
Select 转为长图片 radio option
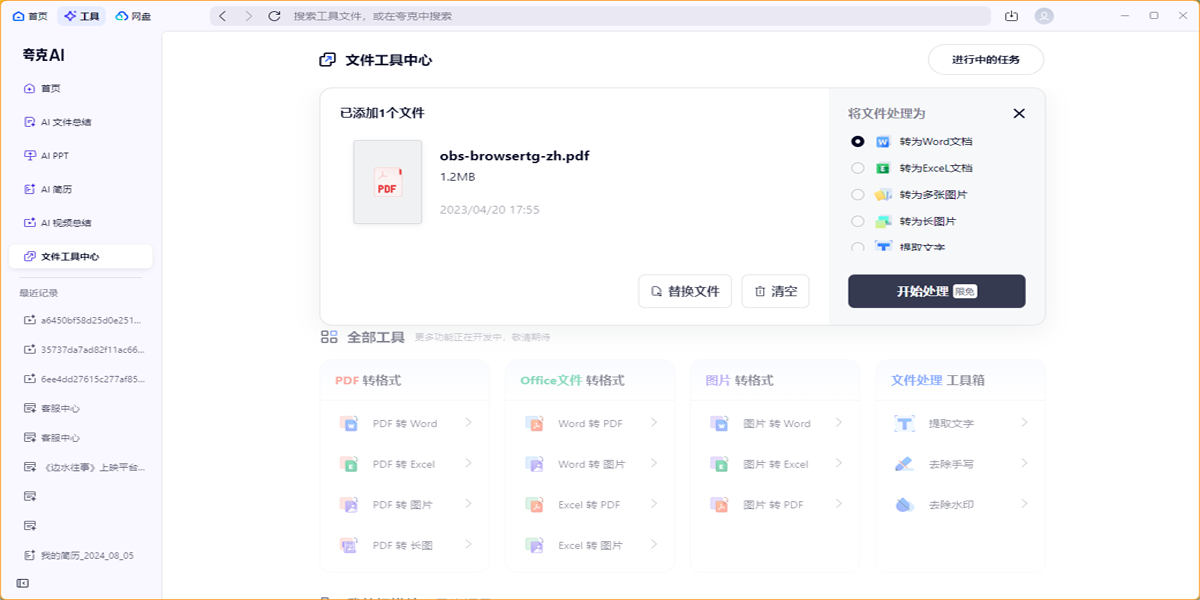858,221
